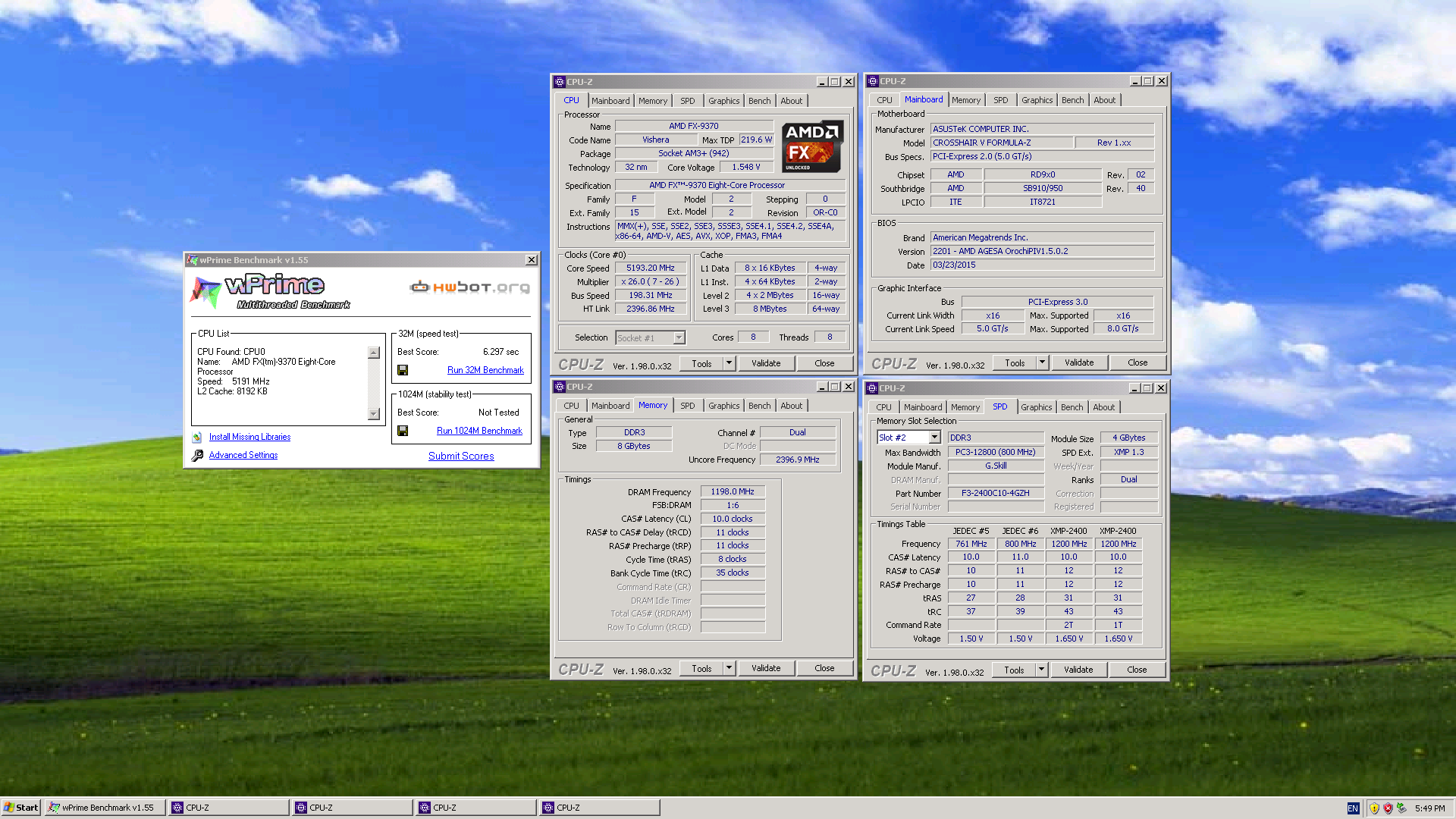Switch to Bench tab in CPU window
Viewport: 1456px width, 819px height.
(759, 101)
